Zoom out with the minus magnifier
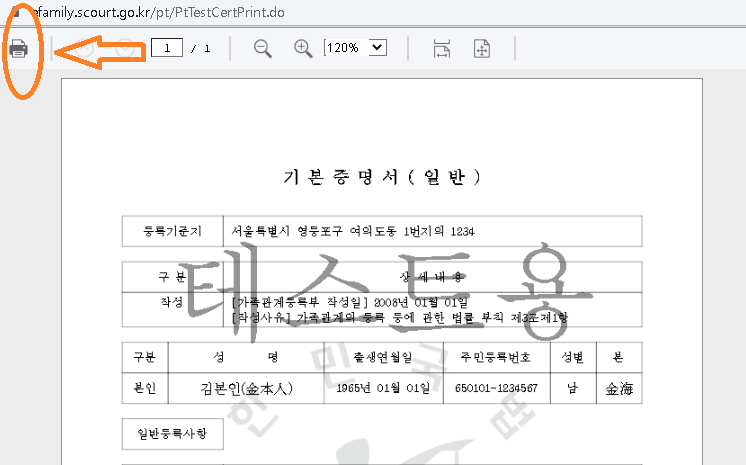746x465 pixels. pos(262,49)
